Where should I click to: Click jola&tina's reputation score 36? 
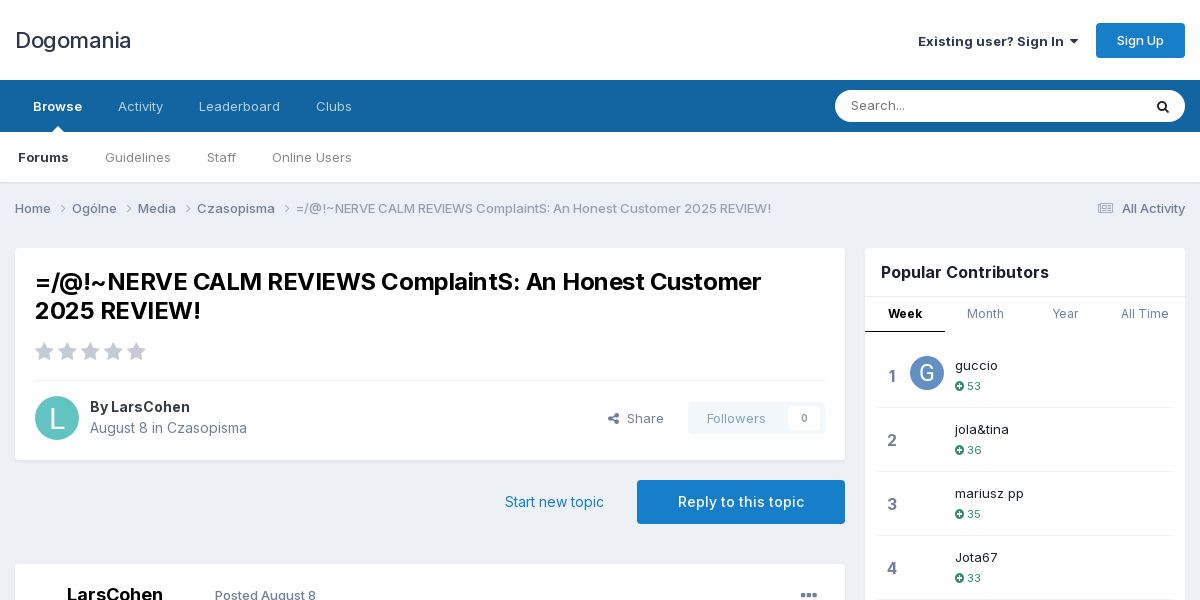tap(968, 450)
